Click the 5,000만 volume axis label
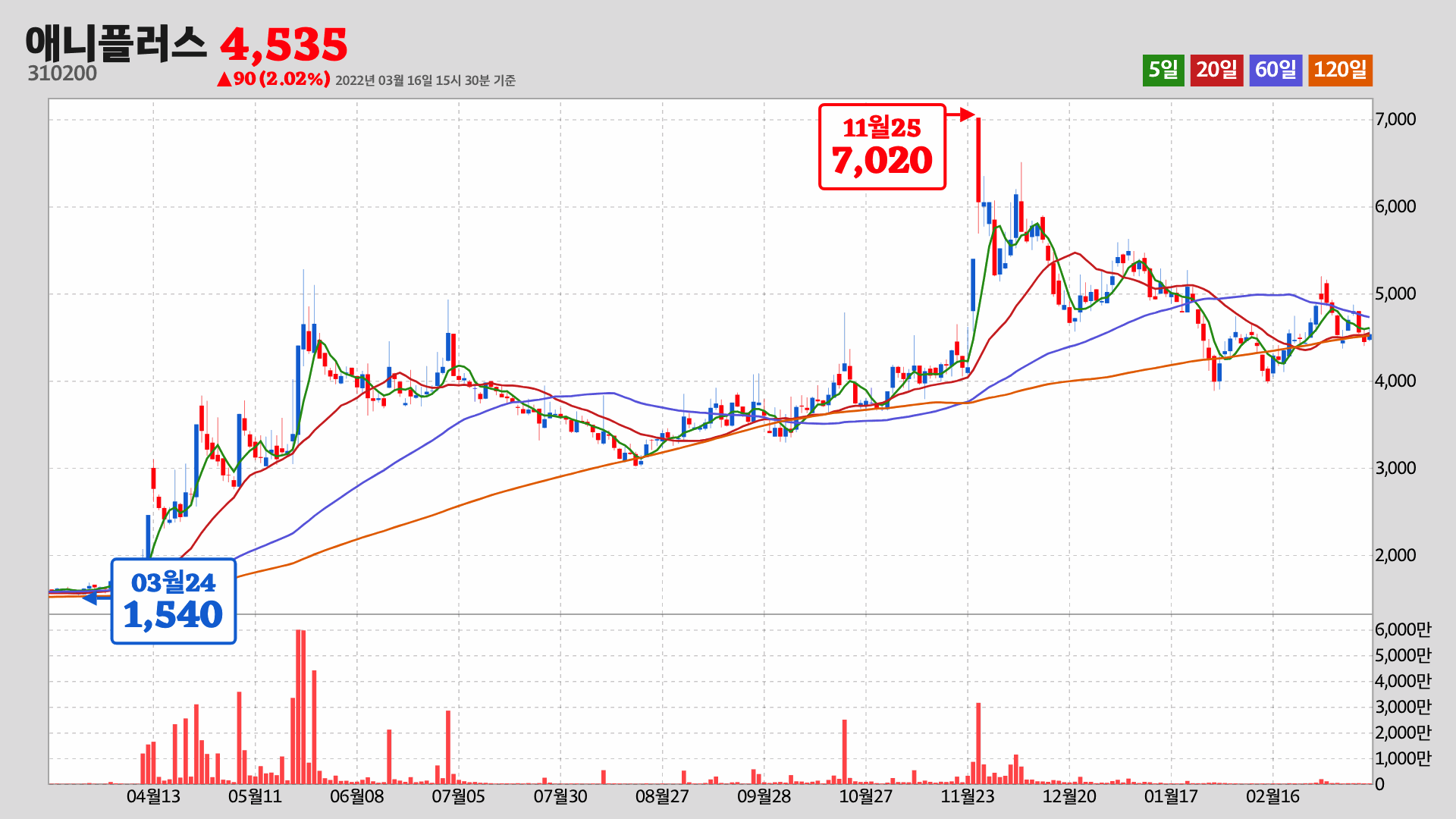 point(1403,655)
